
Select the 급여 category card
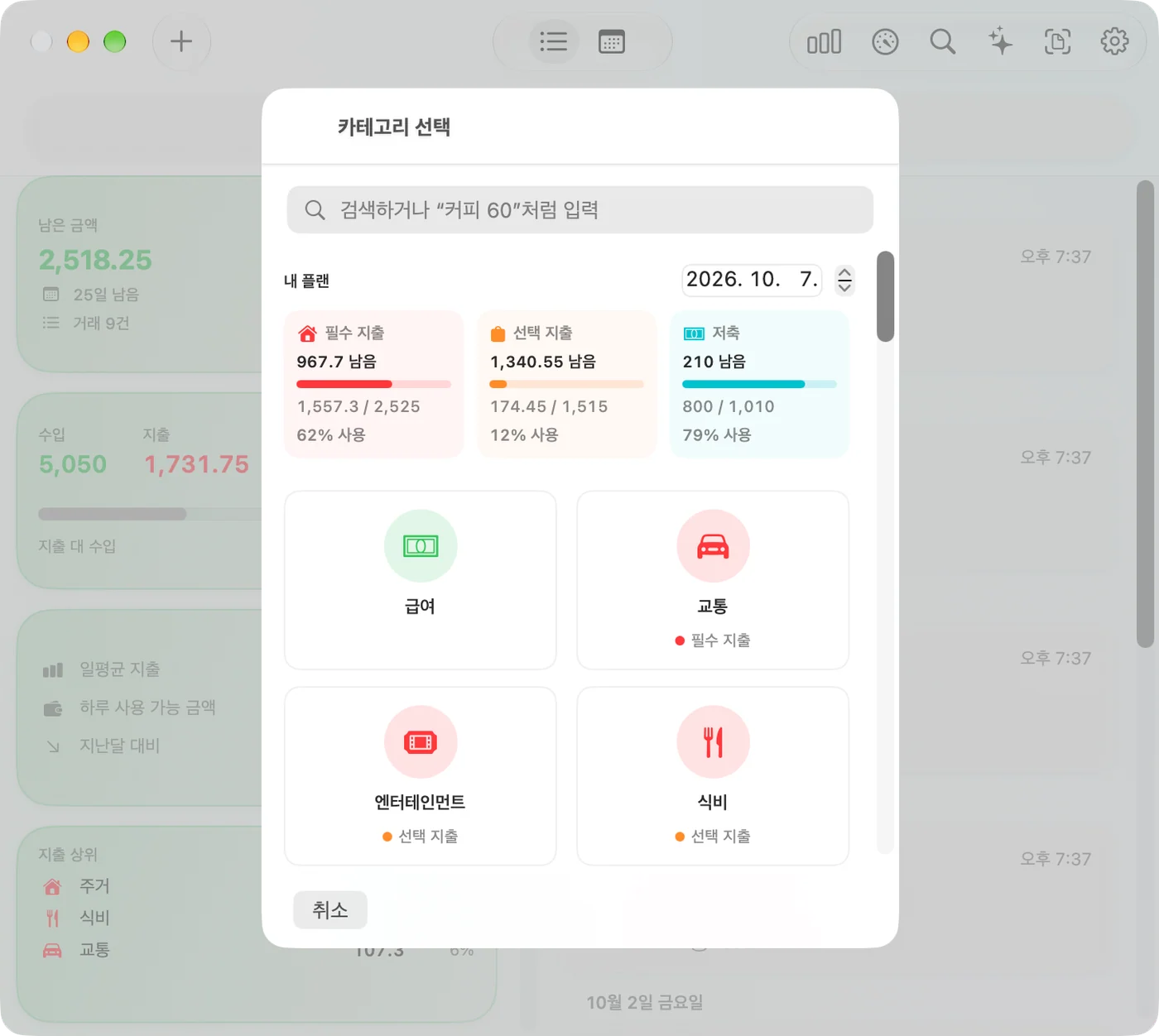[x=421, y=580]
